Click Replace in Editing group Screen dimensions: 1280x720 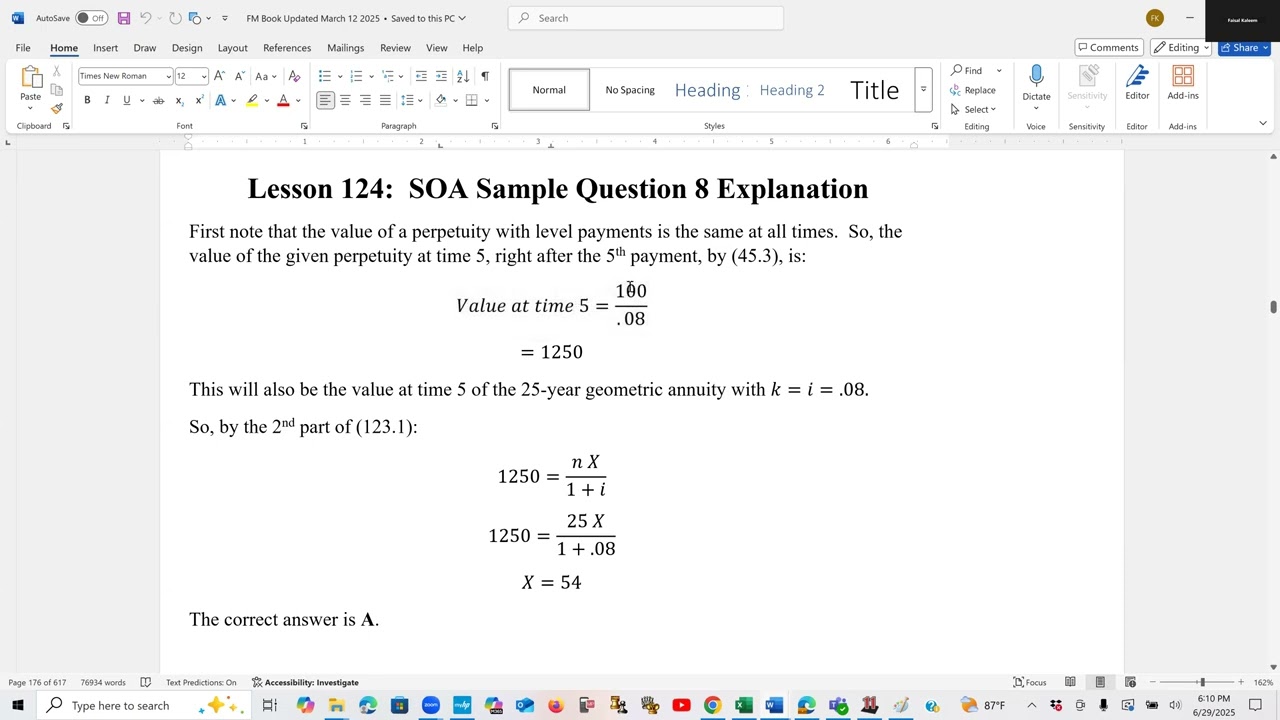[973, 90]
